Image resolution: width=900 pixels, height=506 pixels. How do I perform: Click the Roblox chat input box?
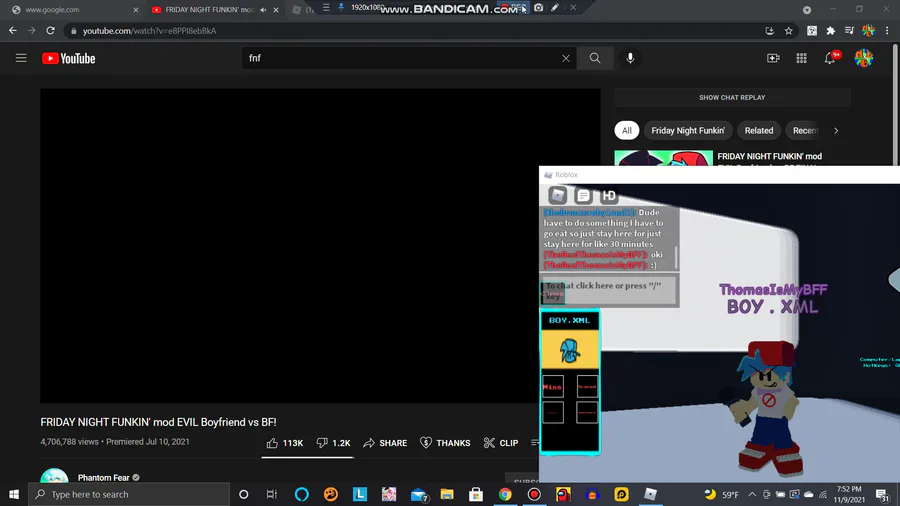tap(609, 290)
